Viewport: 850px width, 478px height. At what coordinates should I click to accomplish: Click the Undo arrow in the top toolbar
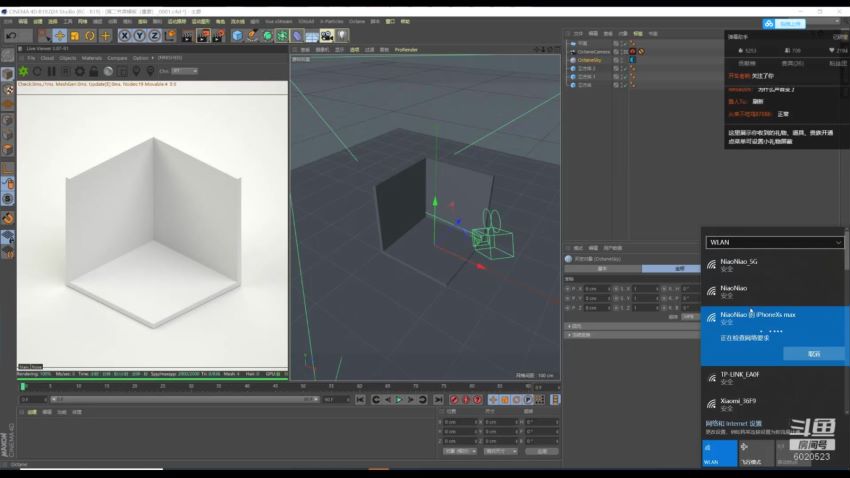(x=12, y=36)
